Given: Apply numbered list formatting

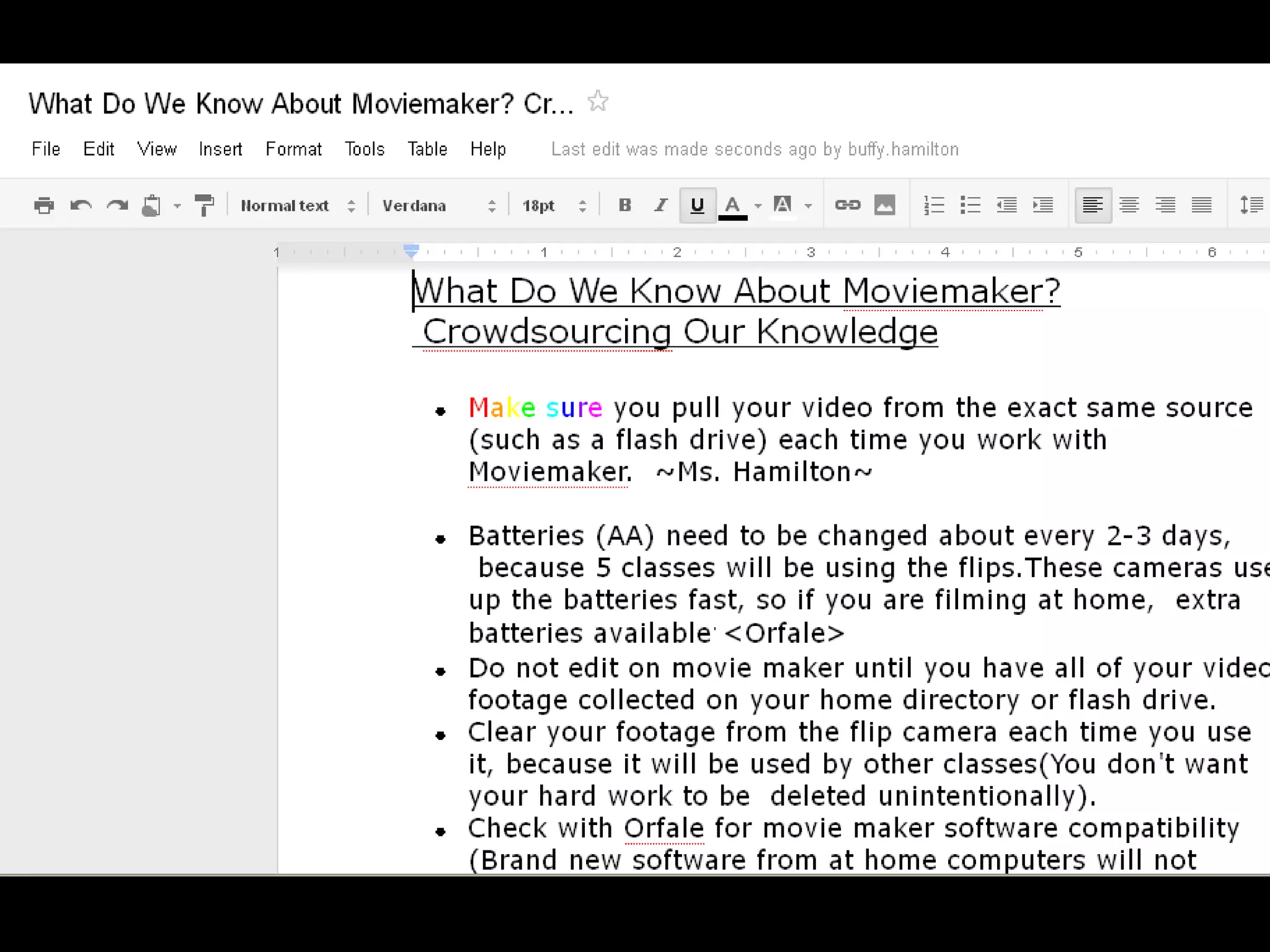Looking at the screenshot, I should pos(933,205).
